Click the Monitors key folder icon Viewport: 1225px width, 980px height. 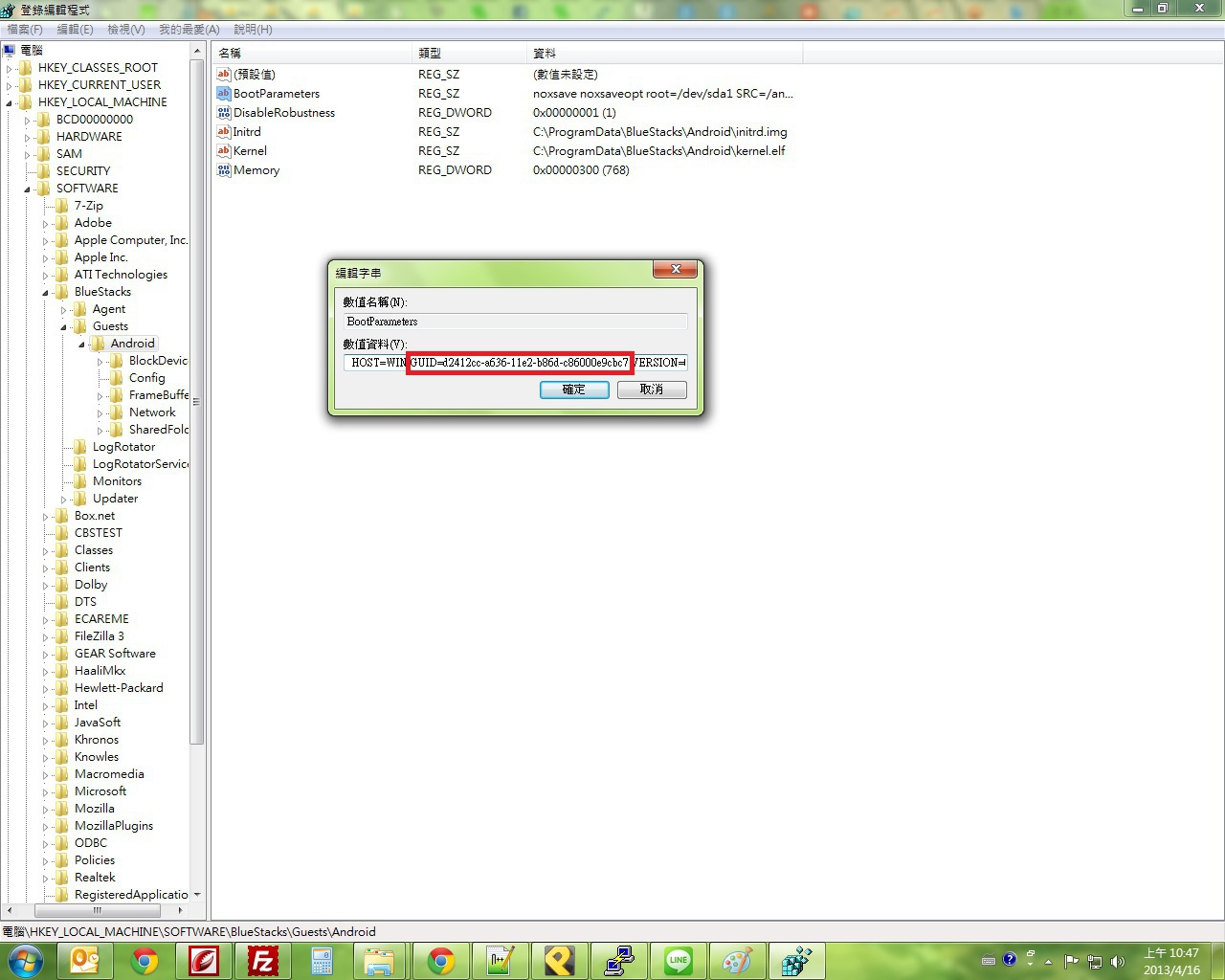79,481
